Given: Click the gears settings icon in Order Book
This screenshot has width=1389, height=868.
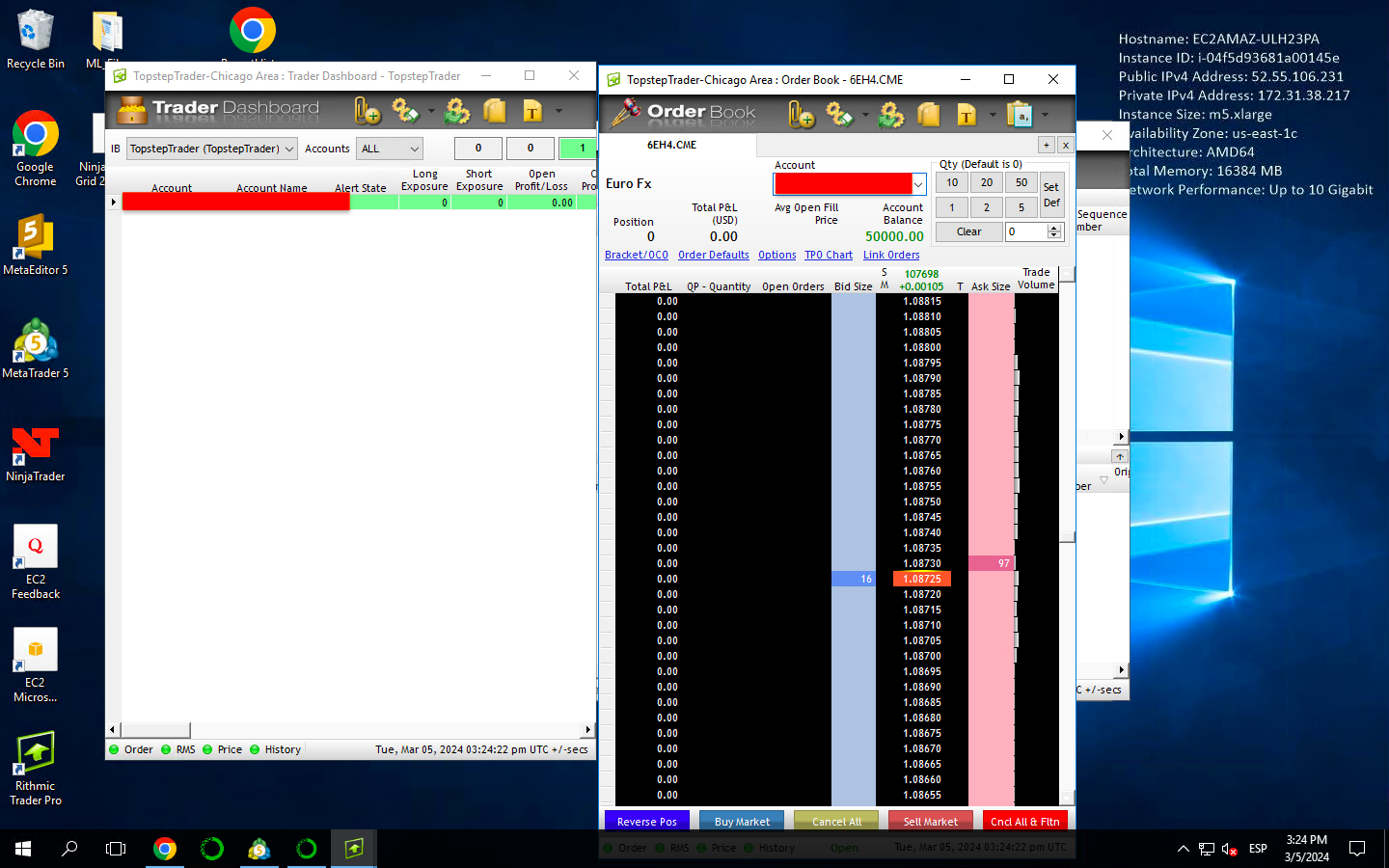Looking at the screenshot, I should pos(839,116).
